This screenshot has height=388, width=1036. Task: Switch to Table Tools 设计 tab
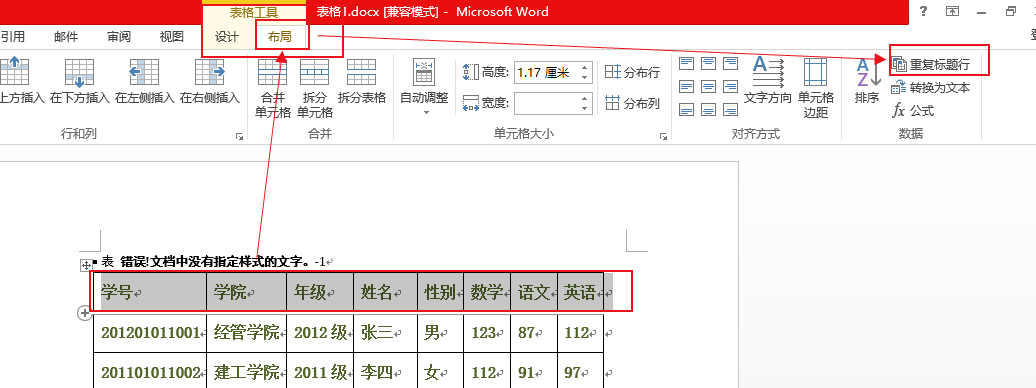coord(227,37)
